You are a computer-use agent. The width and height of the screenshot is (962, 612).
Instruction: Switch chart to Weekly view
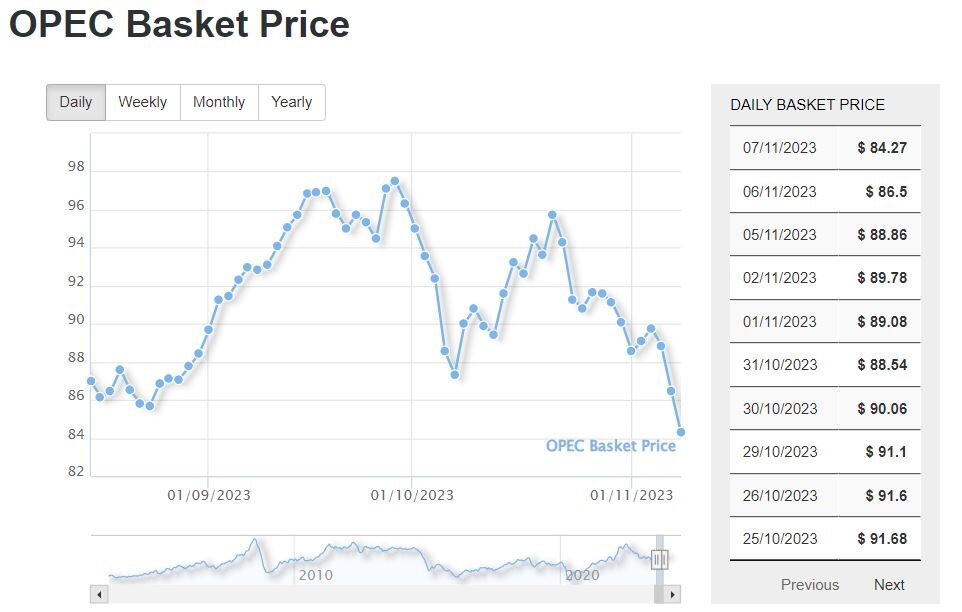(x=143, y=102)
